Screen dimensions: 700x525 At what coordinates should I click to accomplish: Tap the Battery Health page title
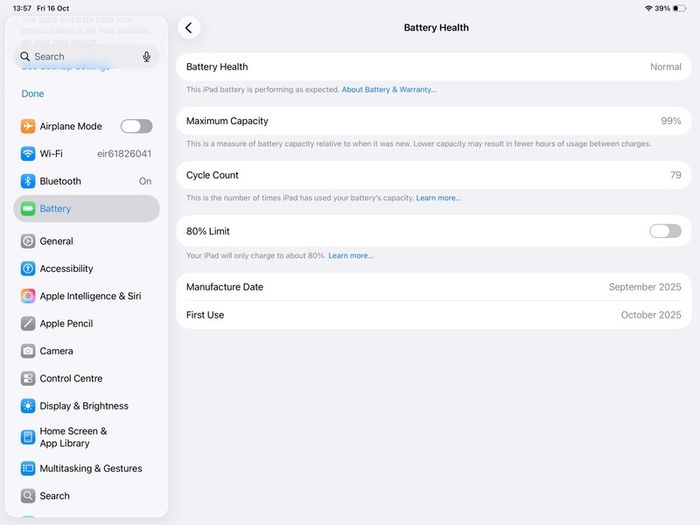pyautogui.click(x=436, y=28)
